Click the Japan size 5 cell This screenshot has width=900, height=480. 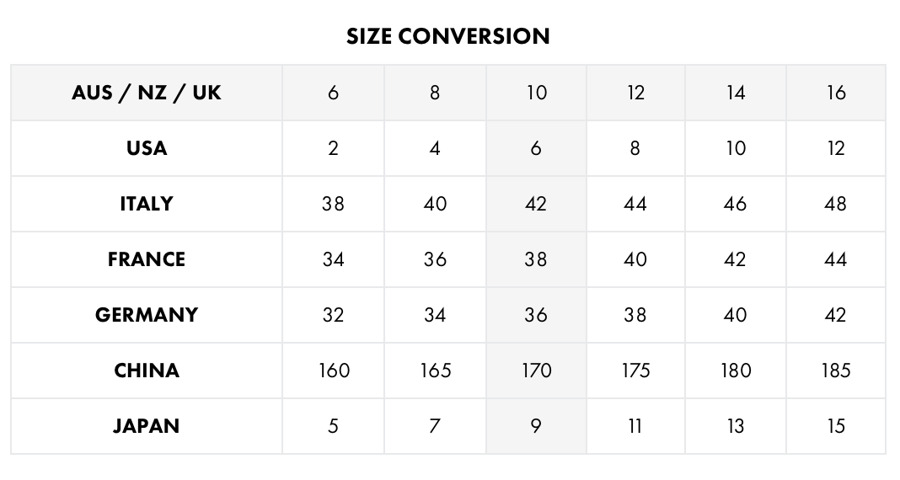(x=333, y=426)
